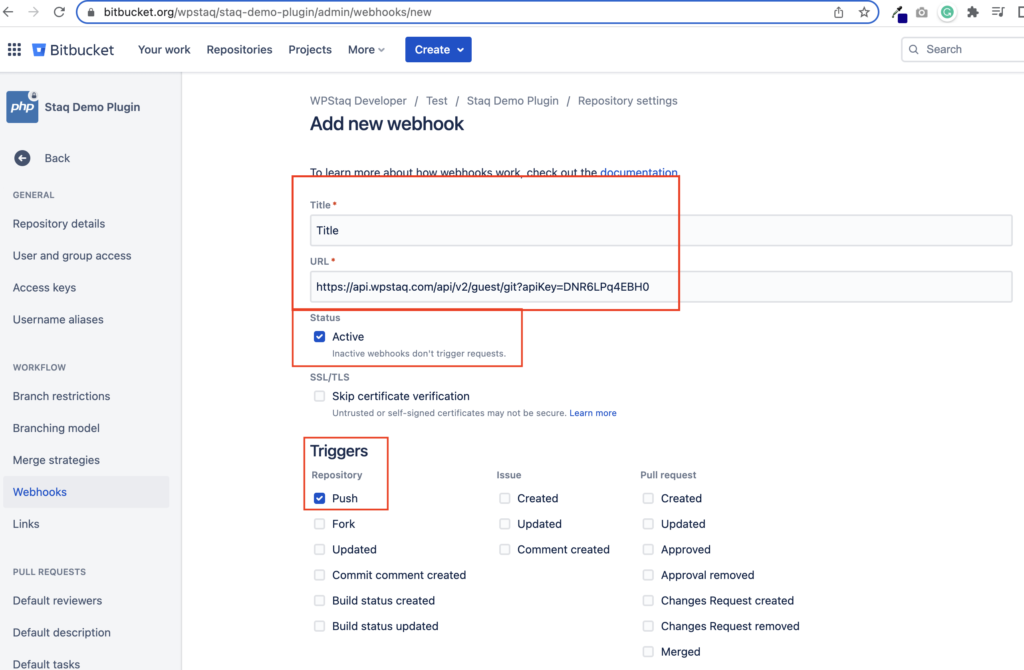Open Access keys in sidebar
This screenshot has width=1024, height=670.
[x=44, y=287]
